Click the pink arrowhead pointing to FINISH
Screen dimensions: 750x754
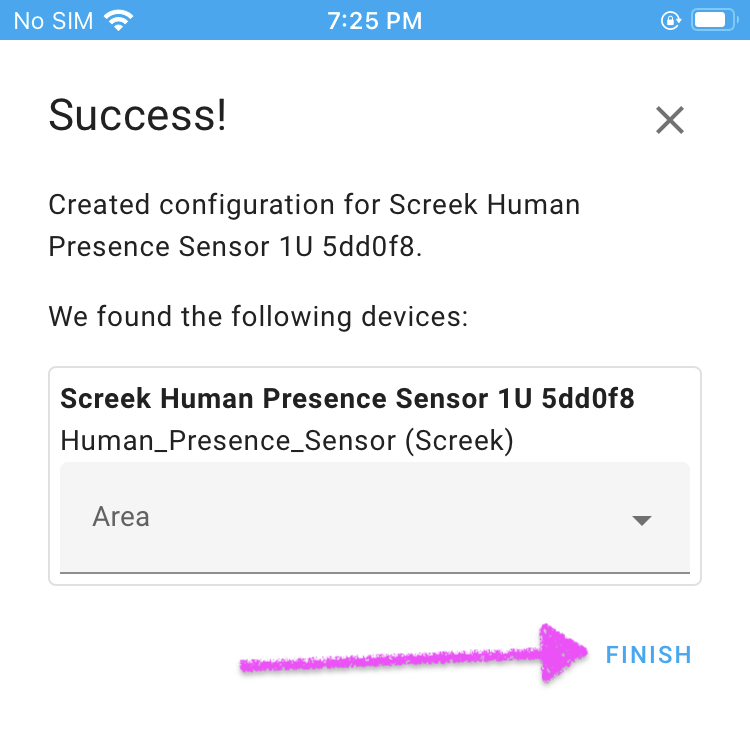tap(562, 653)
